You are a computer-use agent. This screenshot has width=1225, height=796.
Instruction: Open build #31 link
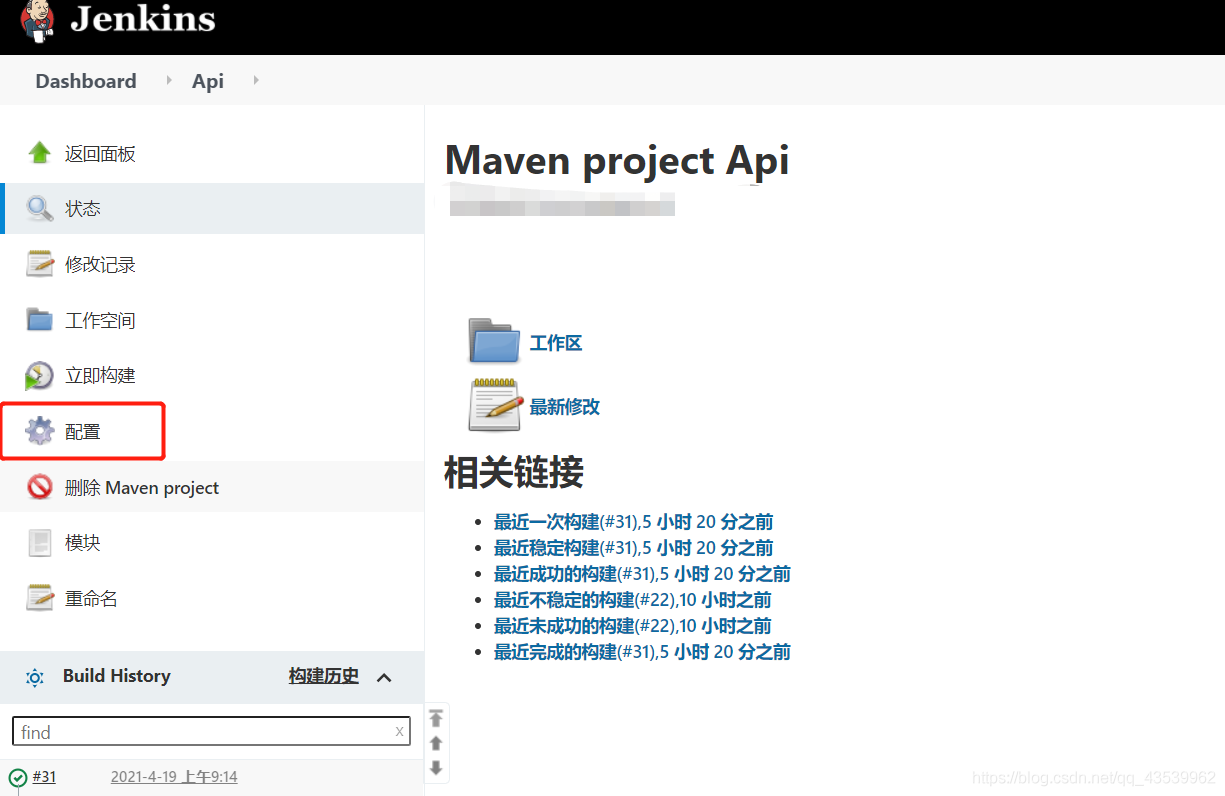coord(44,777)
